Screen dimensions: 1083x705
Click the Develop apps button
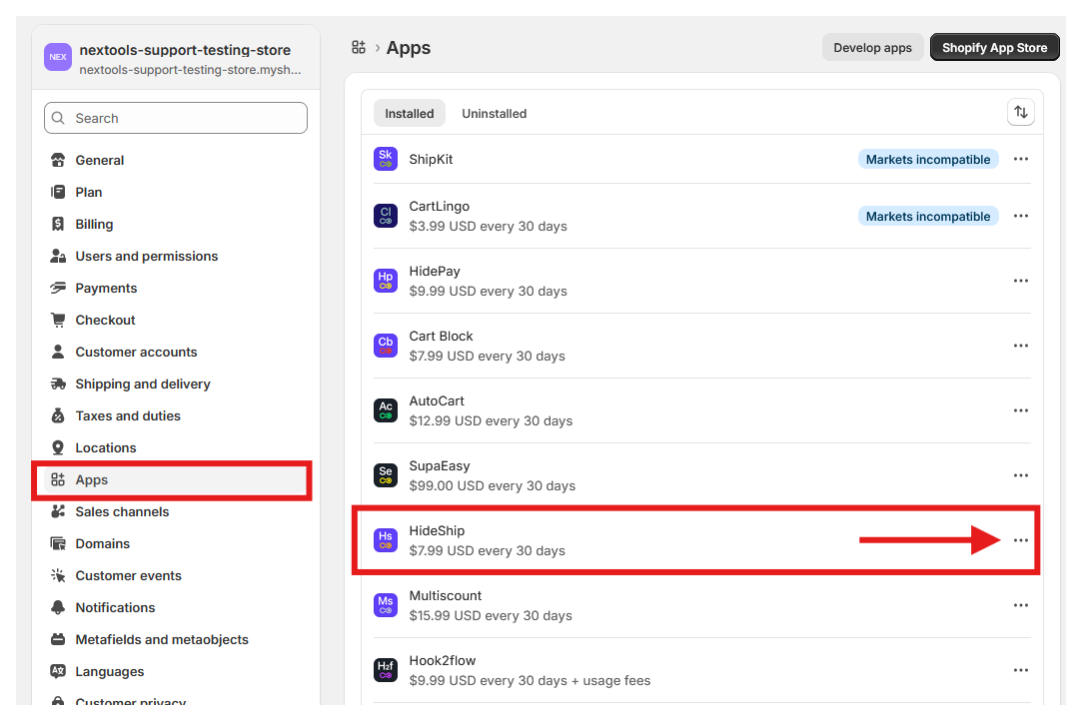(872, 48)
